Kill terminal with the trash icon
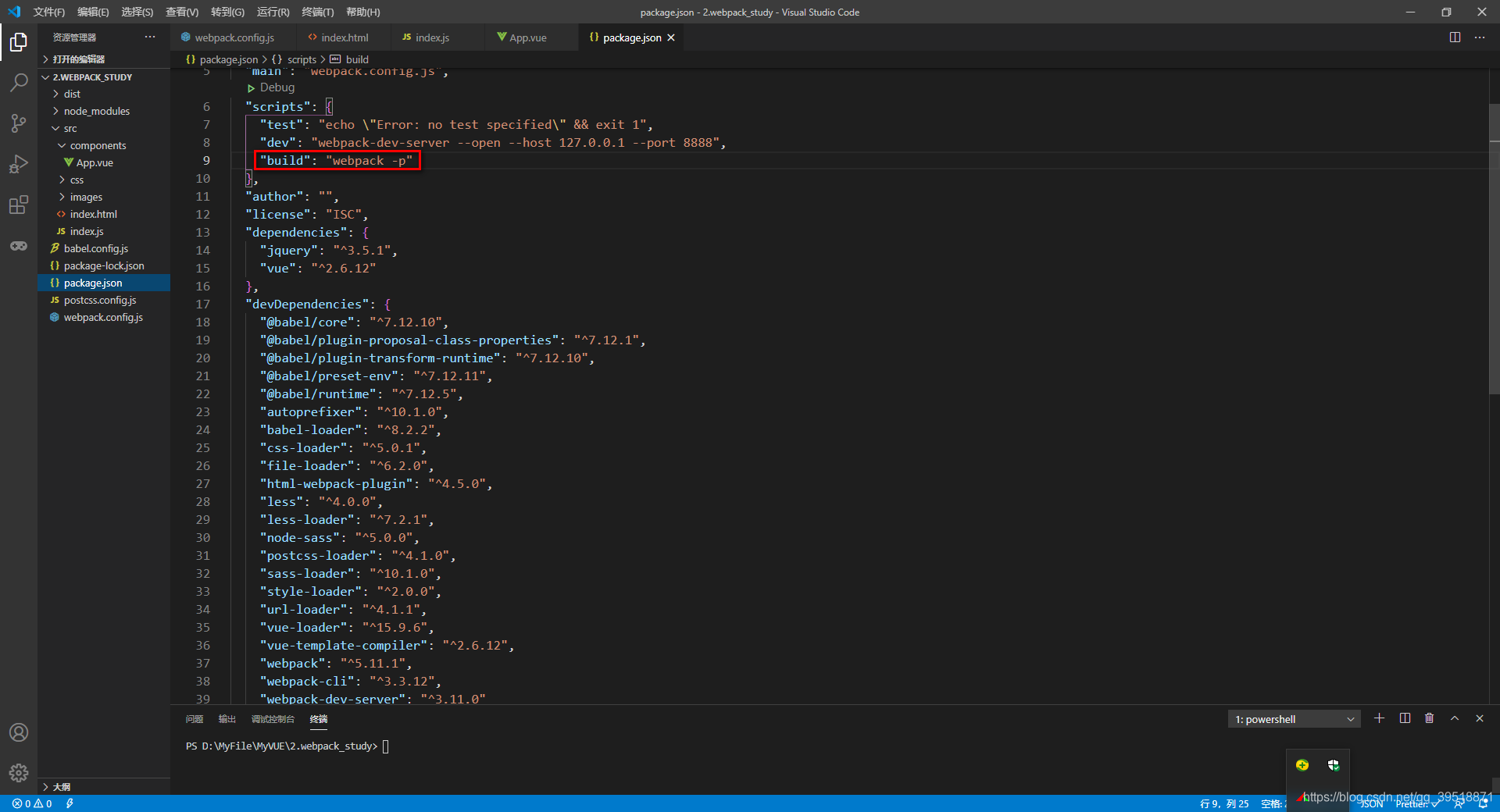The height and width of the screenshot is (812, 1500). point(1430,718)
